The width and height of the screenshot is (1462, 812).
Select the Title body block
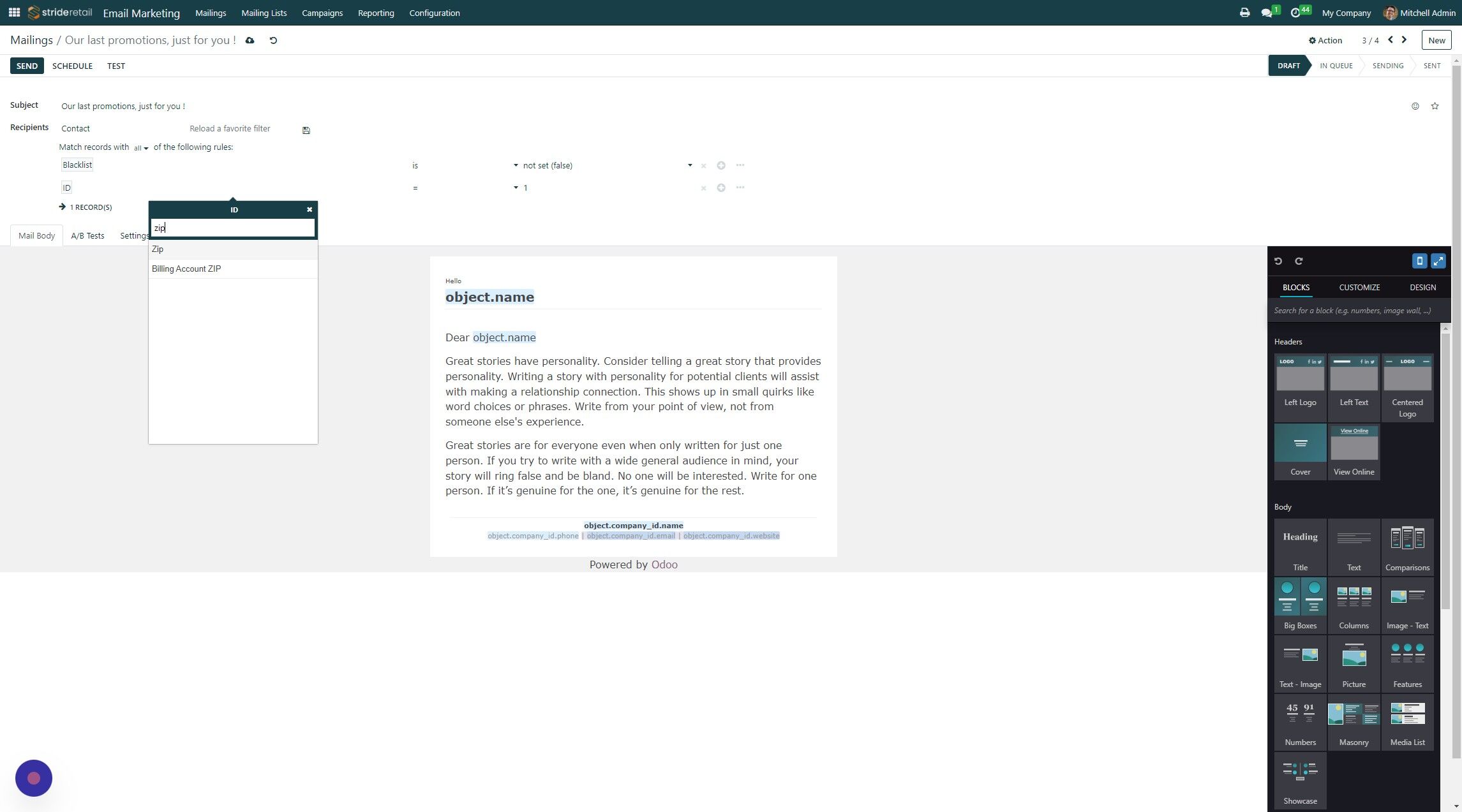(x=1300, y=547)
